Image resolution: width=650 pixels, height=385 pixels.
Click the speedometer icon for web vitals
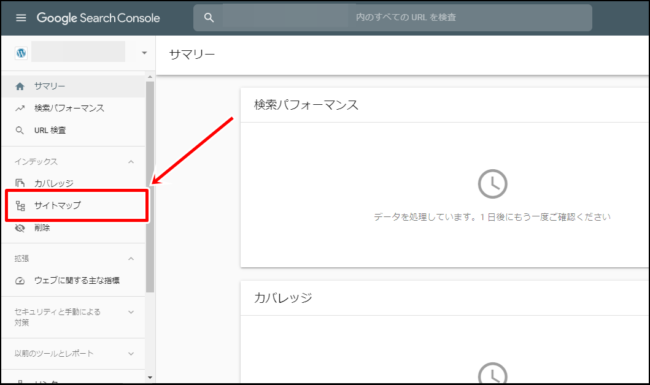point(20,281)
